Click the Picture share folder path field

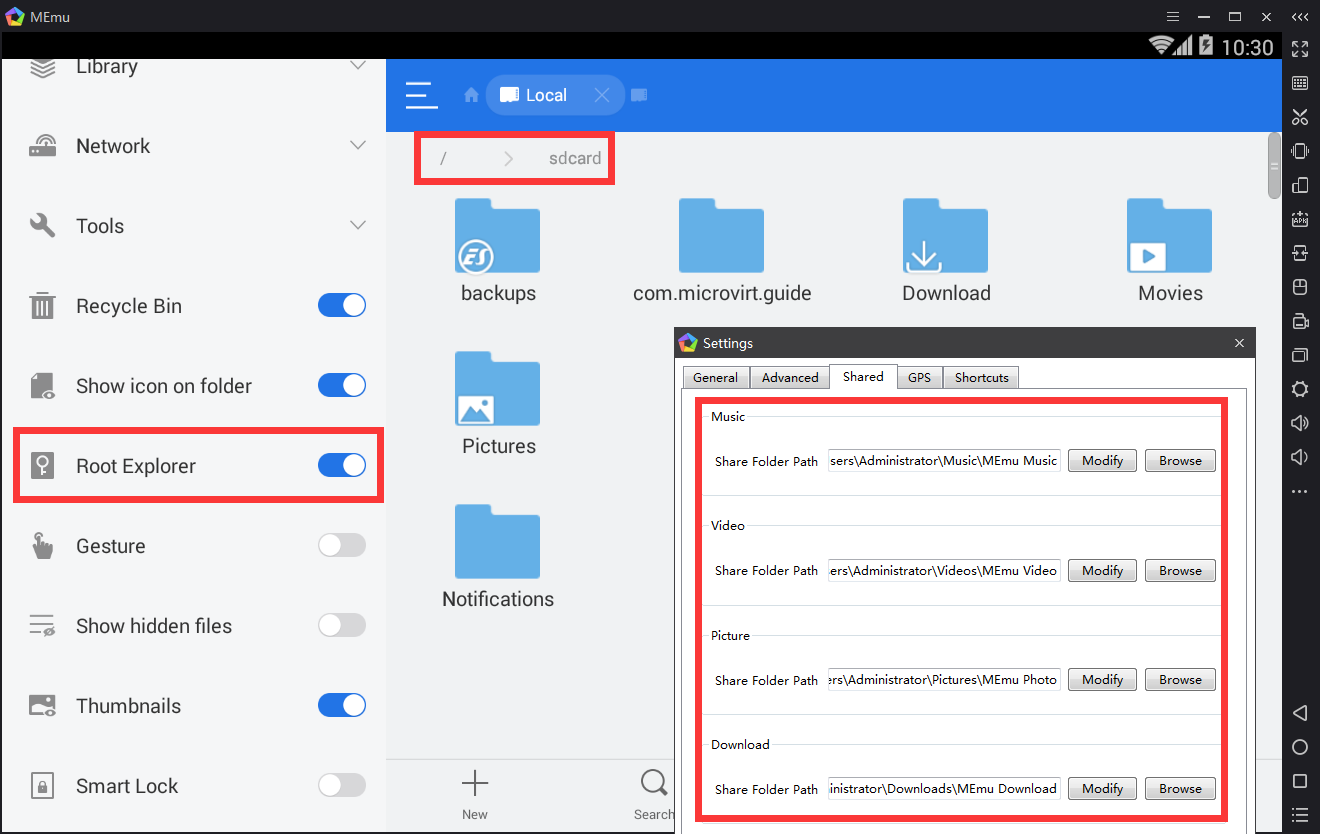(x=943, y=680)
